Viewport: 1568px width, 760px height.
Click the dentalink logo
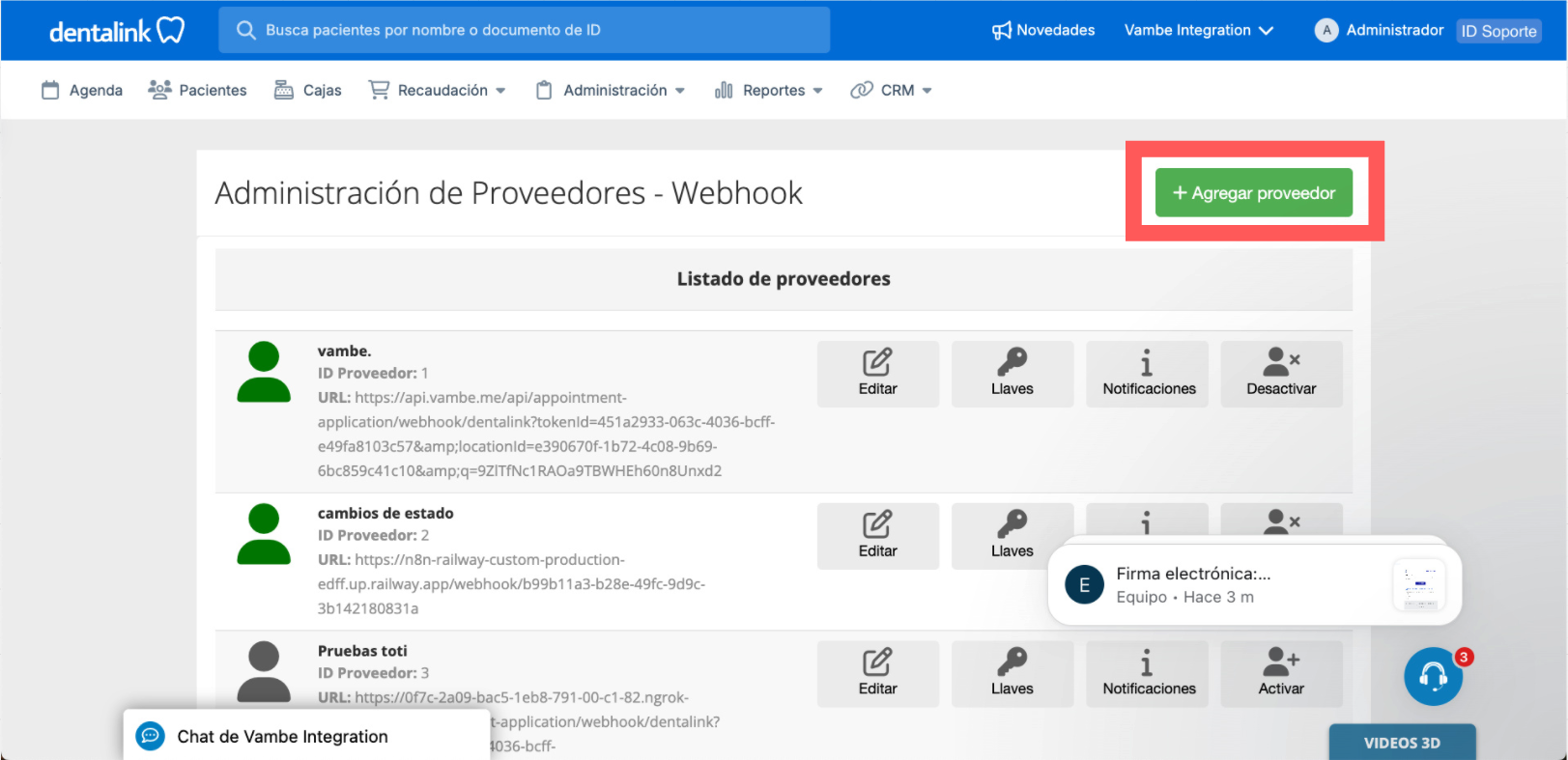(x=116, y=31)
